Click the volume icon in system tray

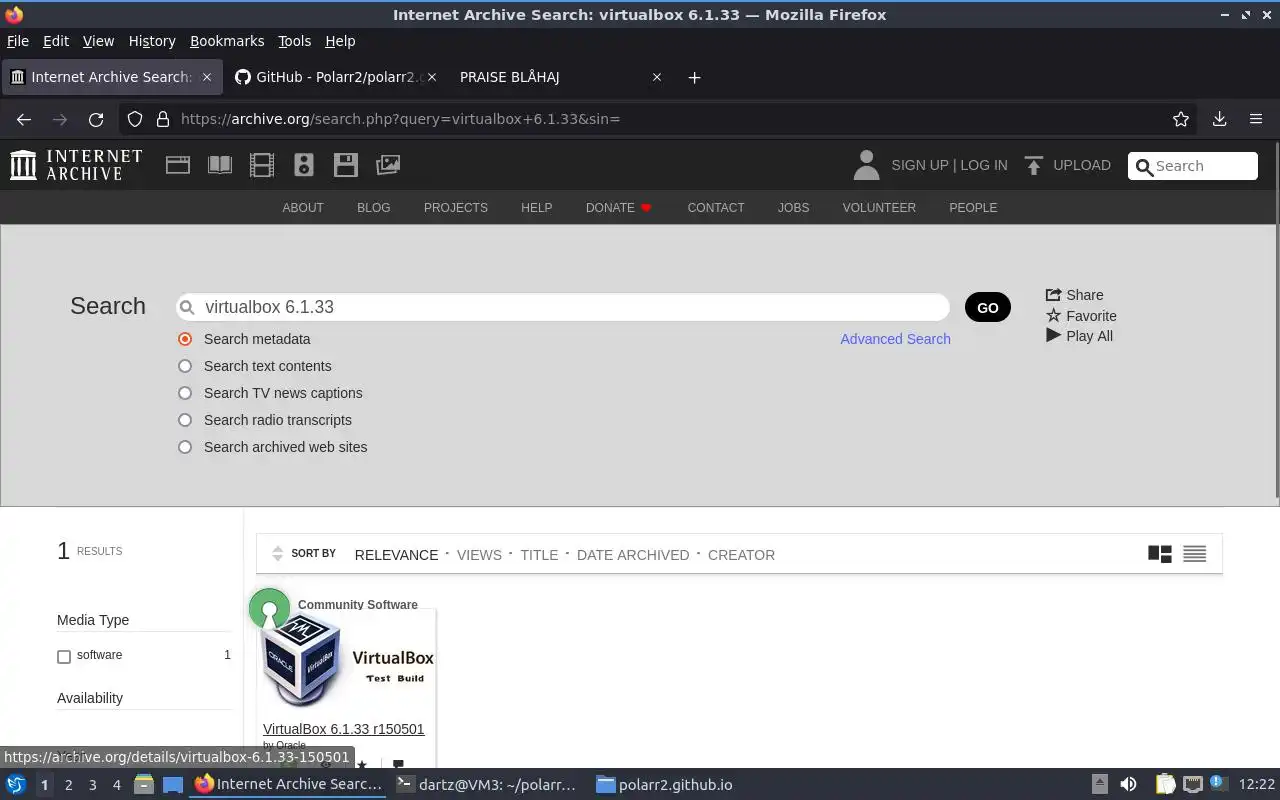coord(1128,785)
